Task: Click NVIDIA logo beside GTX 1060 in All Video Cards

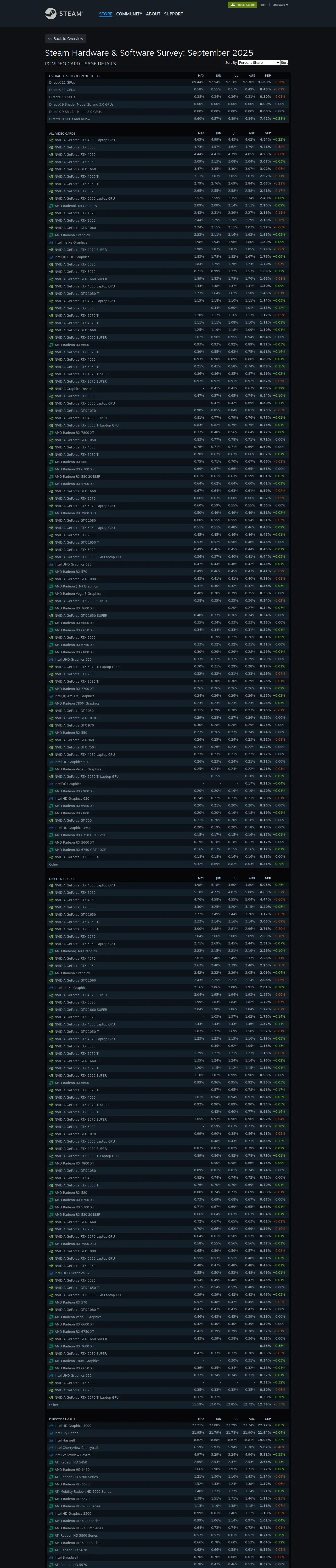Action: (51, 228)
